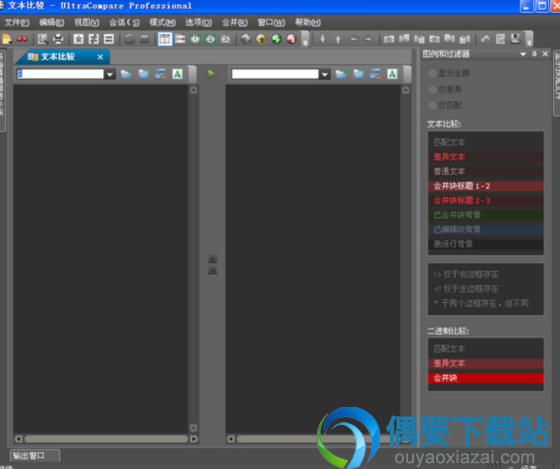Open the 帮助 menu

click(308, 23)
